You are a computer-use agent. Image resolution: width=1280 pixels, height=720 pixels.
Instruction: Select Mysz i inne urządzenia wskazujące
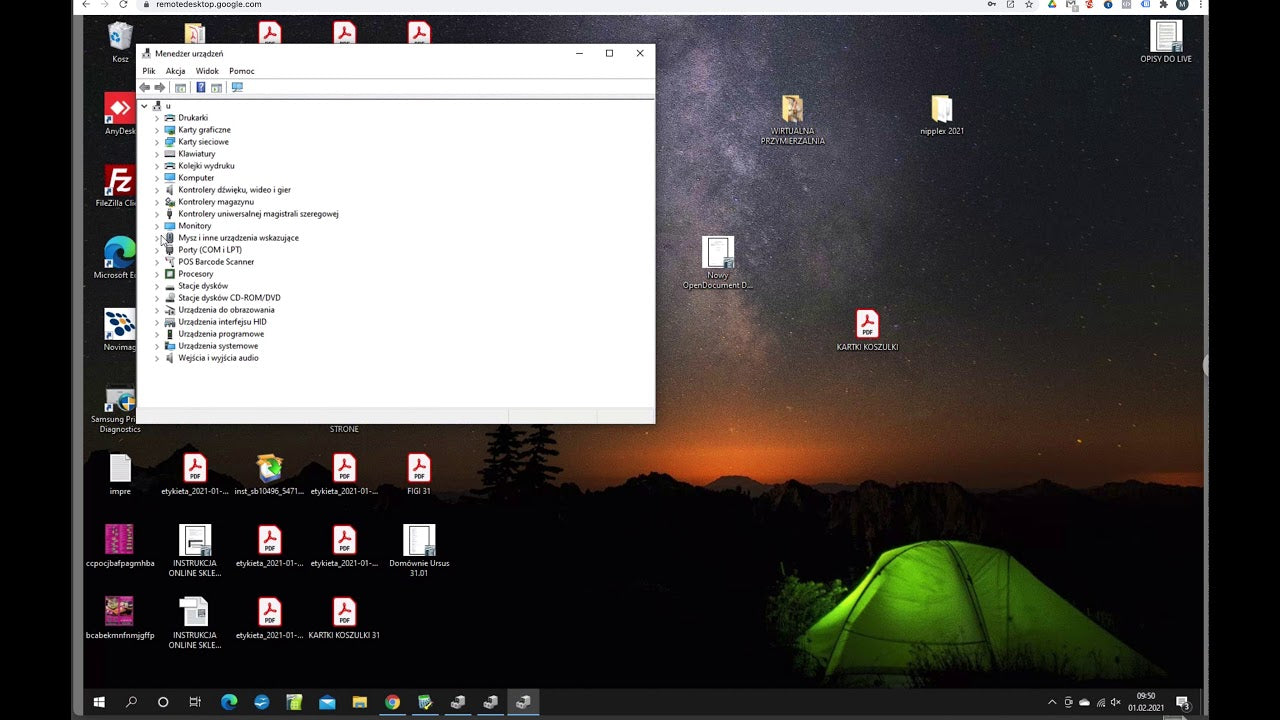tap(238, 238)
